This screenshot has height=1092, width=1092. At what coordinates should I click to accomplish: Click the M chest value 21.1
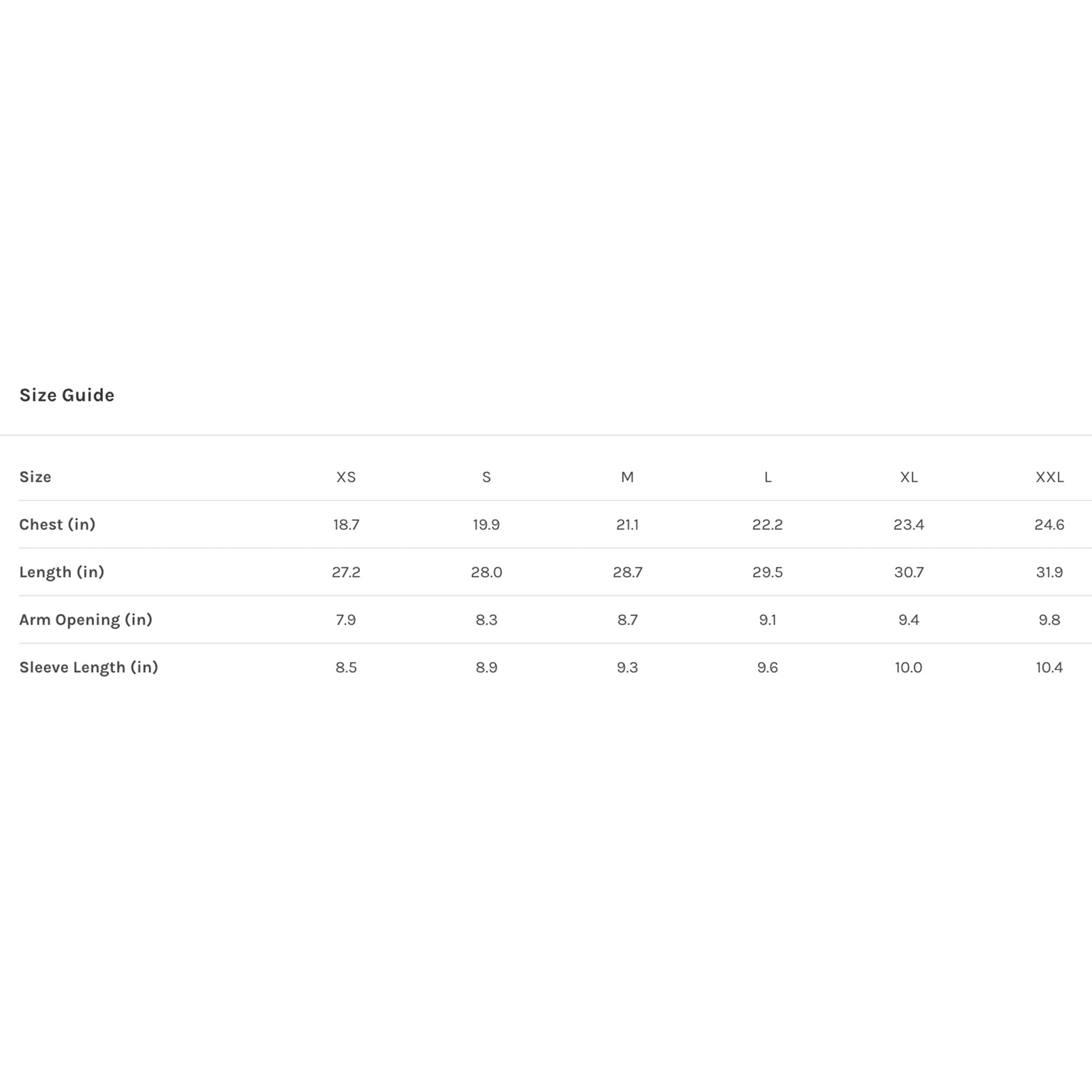tap(628, 525)
